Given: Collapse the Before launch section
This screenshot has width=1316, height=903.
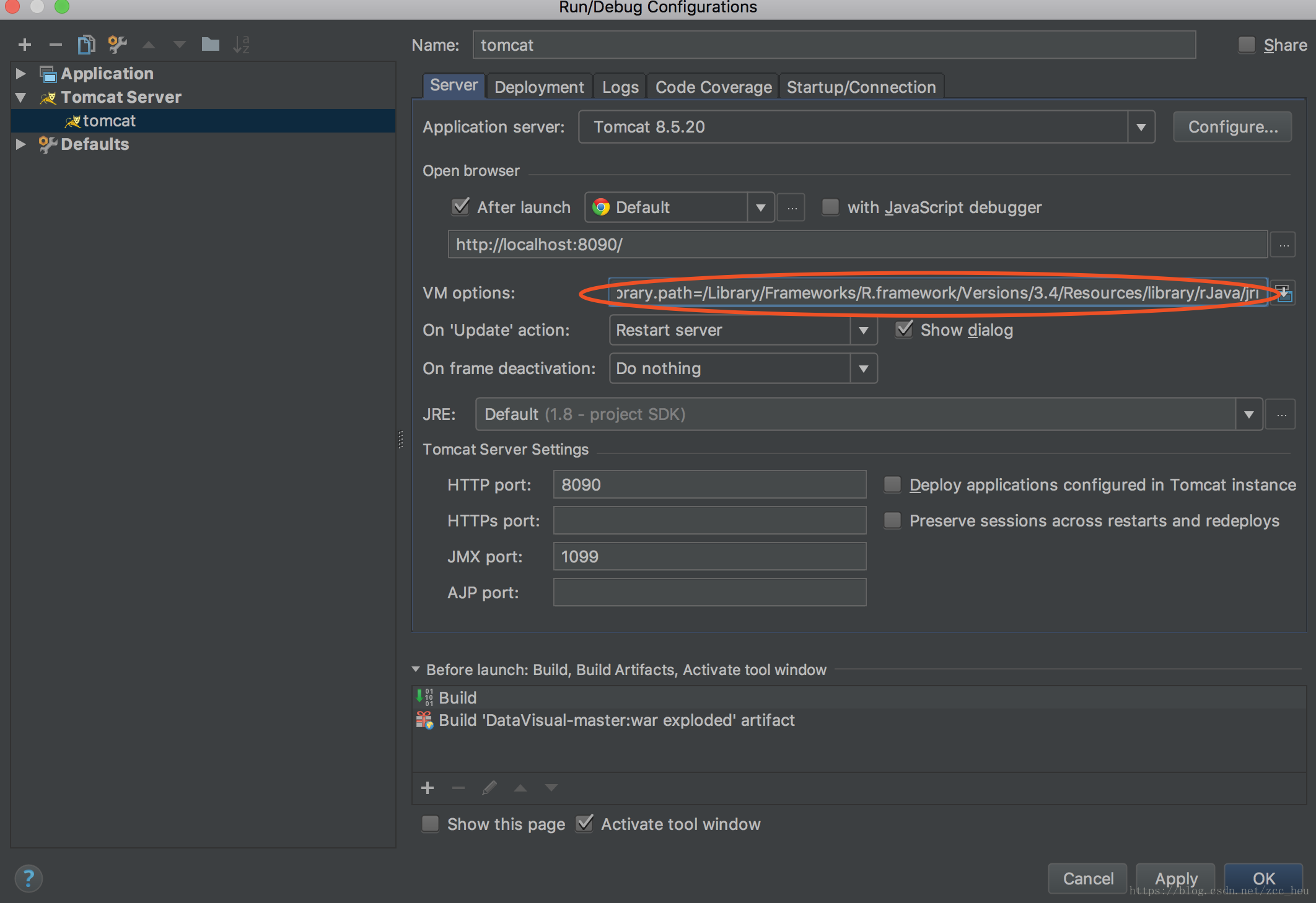Looking at the screenshot, I should tap(416, 670).
